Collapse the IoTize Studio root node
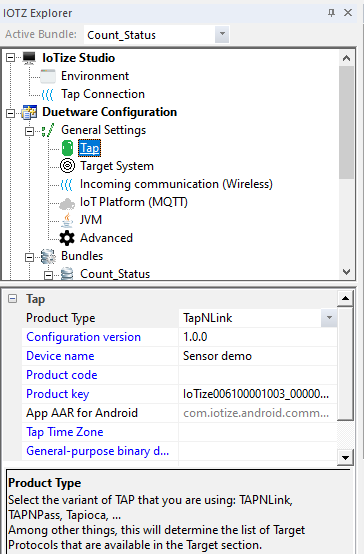This screenshot has height=554, width=364. tap(11, 57)
